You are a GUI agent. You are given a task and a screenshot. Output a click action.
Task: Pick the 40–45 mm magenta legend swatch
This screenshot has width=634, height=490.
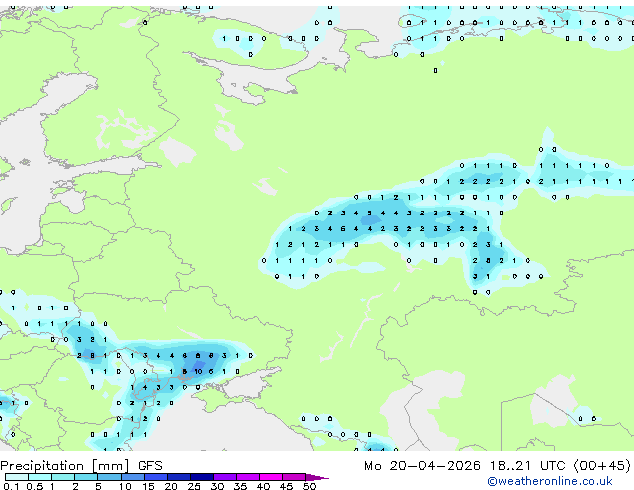(271, 477)
